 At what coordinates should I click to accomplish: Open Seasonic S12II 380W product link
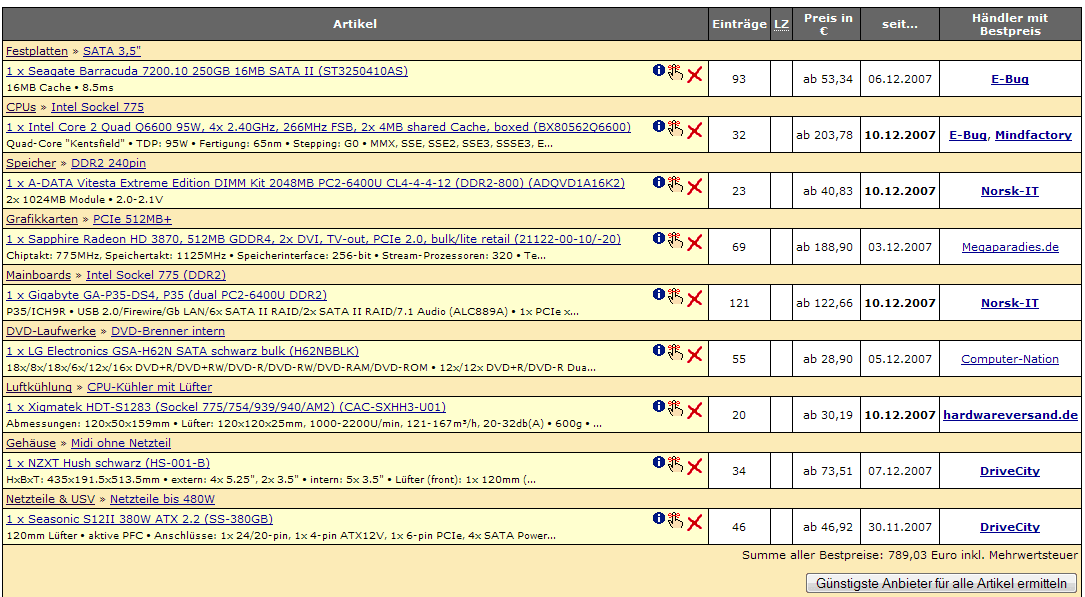(140, 519)
